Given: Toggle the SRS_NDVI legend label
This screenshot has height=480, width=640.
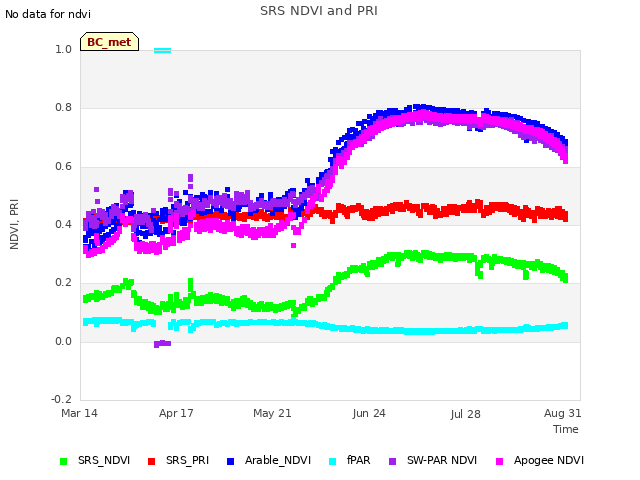Looking at the screenshot, I should coord(104,460).
